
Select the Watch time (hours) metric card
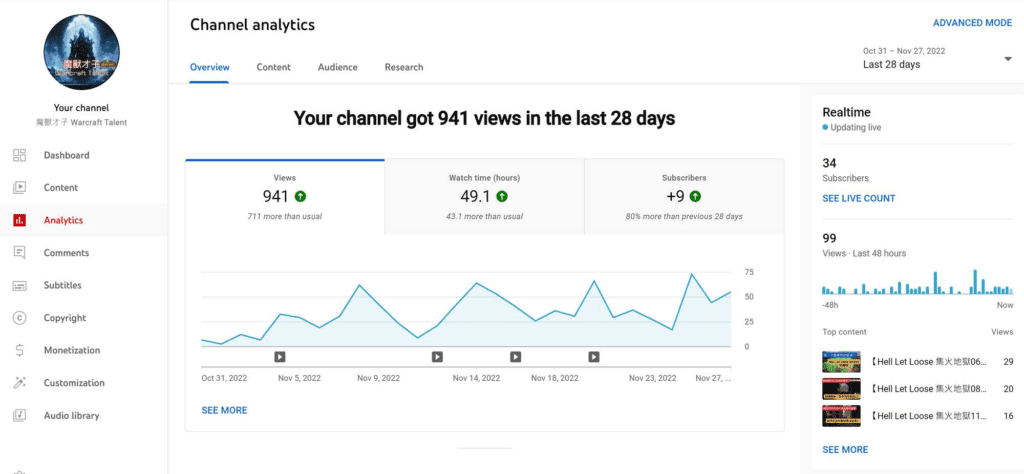[484, 196]
